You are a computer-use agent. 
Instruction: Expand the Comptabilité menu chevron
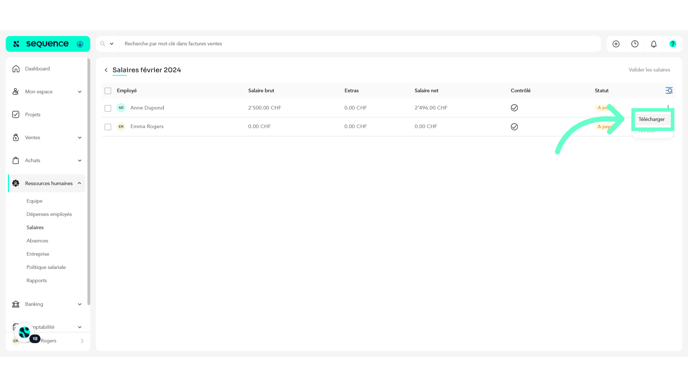pyautogui.click(x=79, y=327)
